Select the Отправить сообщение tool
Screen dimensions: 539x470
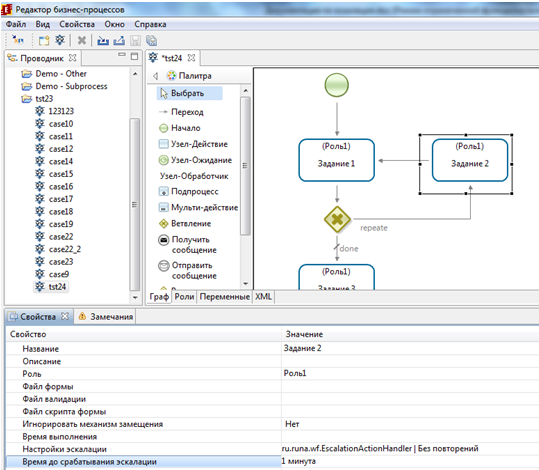pyautogui.click(x=188, y=270)
